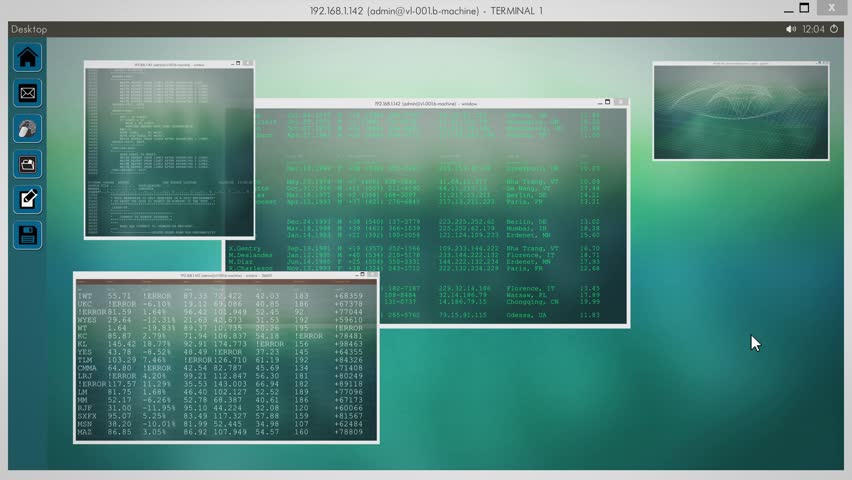The height and width of the screenshot is (480, 852).
Task: Select the name M.Diaz in the terminal
Action: click(241, 261)
